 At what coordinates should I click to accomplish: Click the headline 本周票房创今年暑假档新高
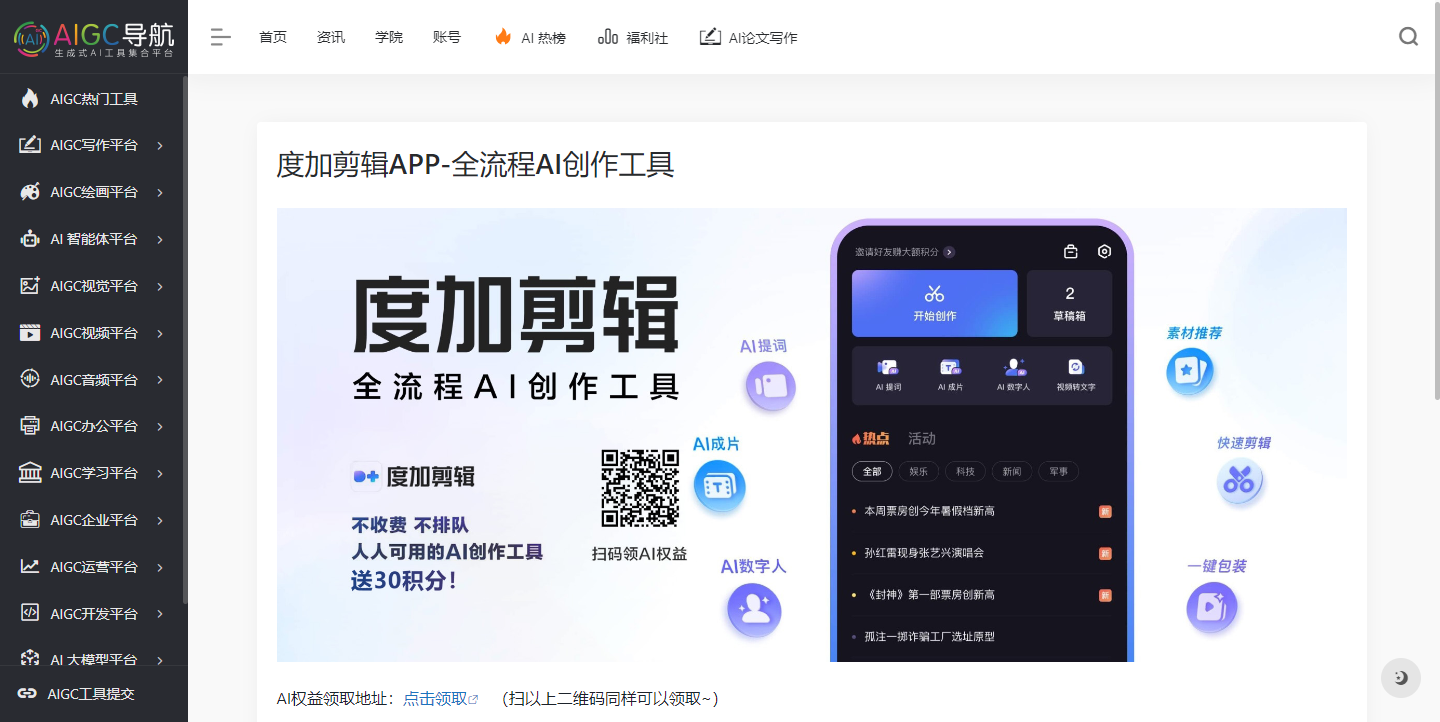[x=930, y=511]
